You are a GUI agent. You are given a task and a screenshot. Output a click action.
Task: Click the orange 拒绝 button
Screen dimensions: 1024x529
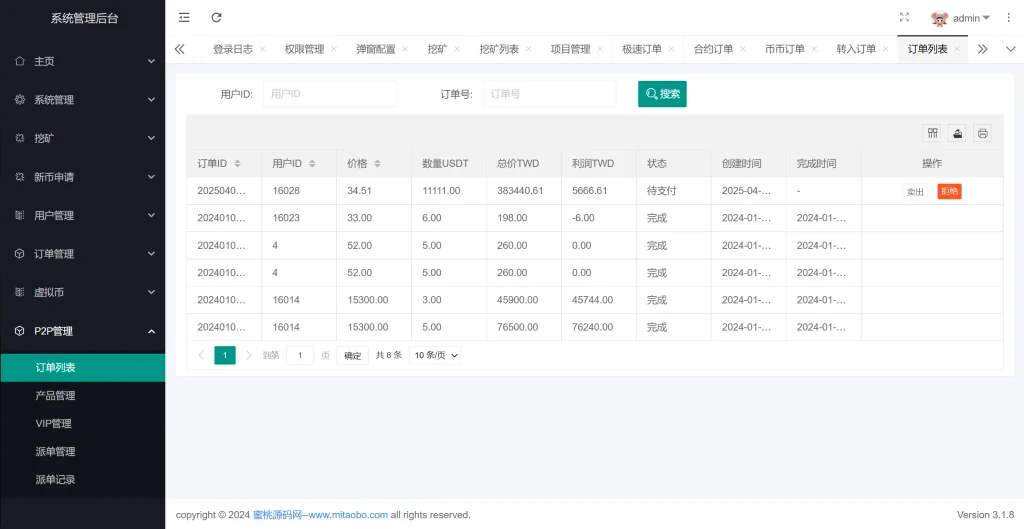pos(949,192)
